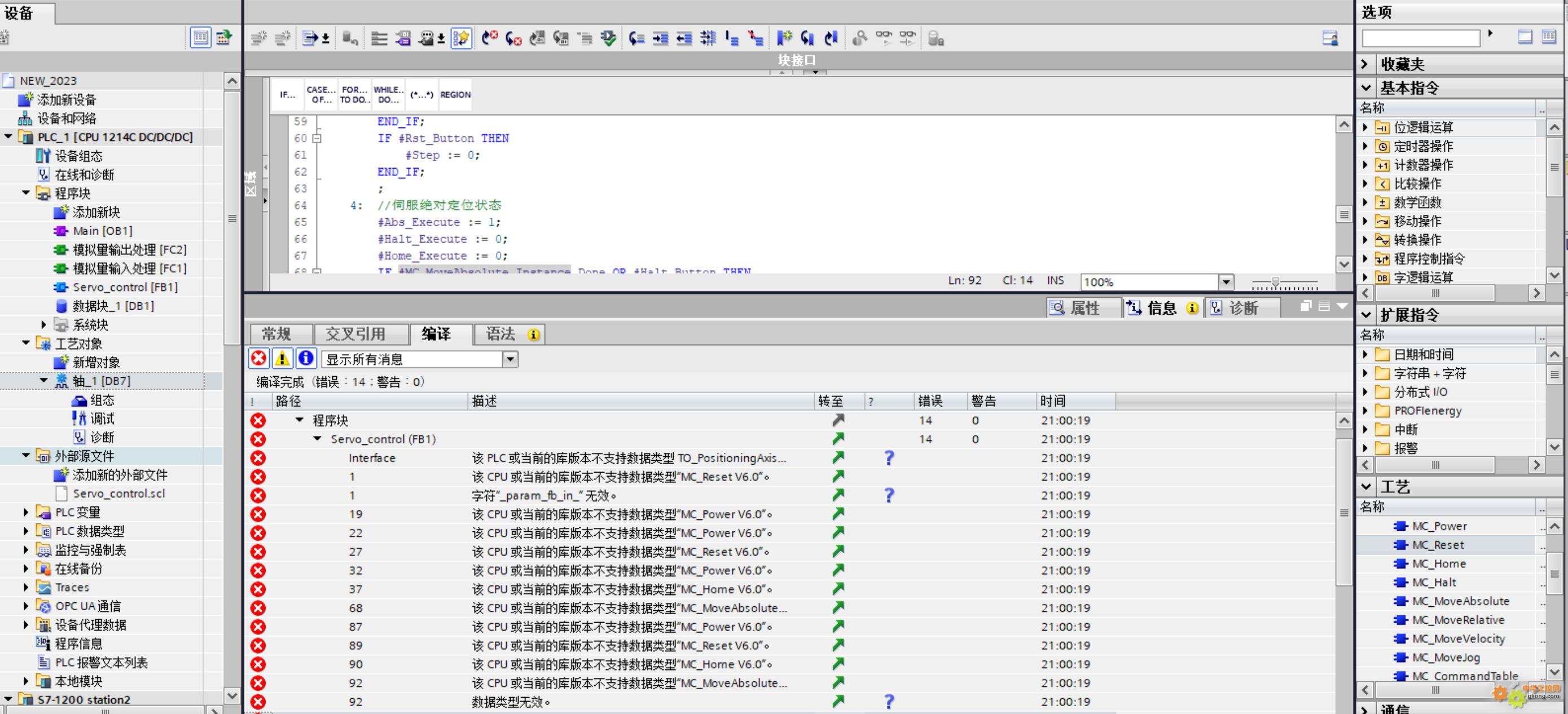Jump to next bookmark icon
Viewport: 1568px width, 714px height.
click(808, 39)
